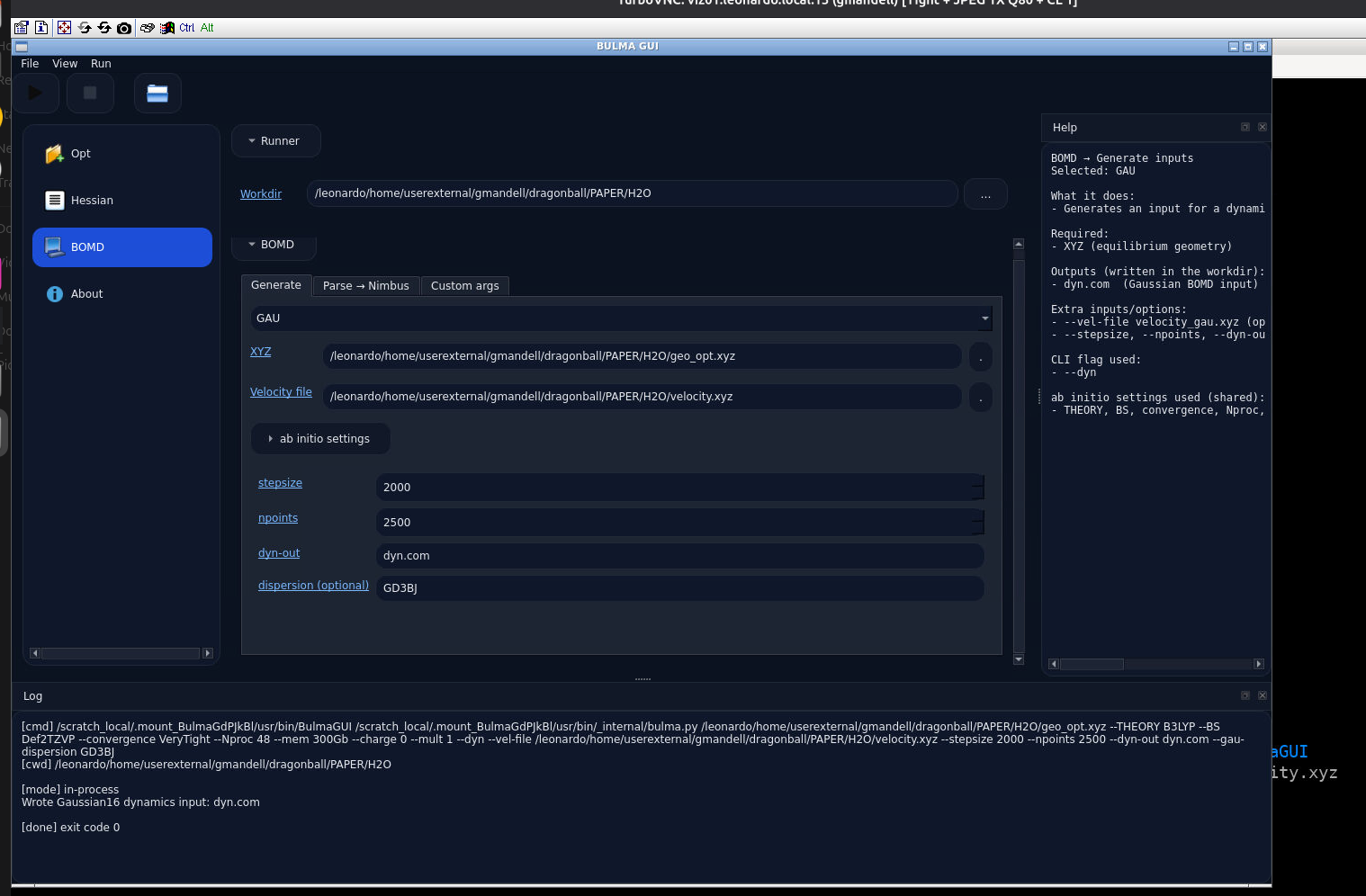Switch to the Parse → Nimbus tab
The height and width of the screenshot is (896, 1366).
click(x=366, y=286)
